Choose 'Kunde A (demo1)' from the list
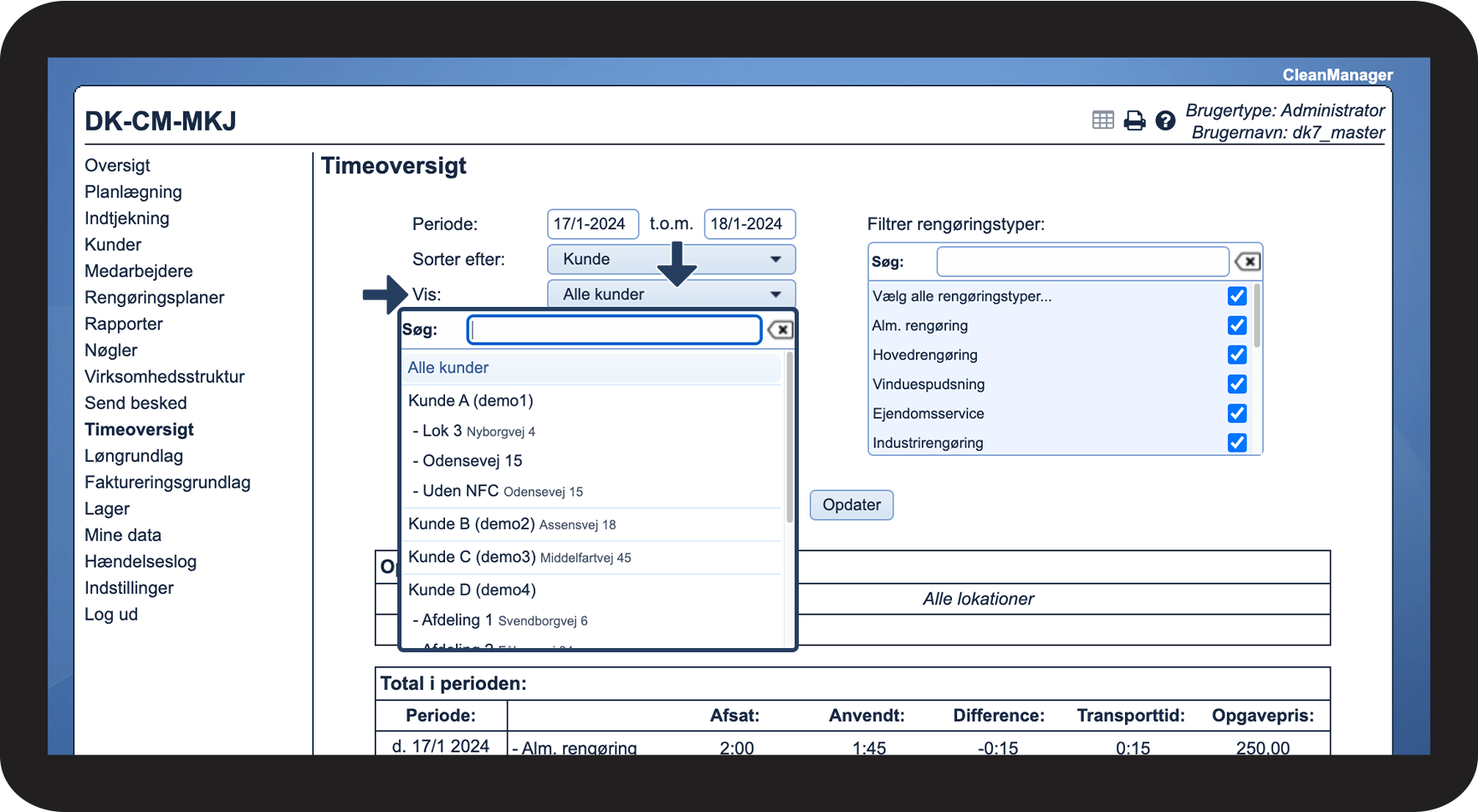This screenshot has height=812, width=1478. [x=591, y=401]
